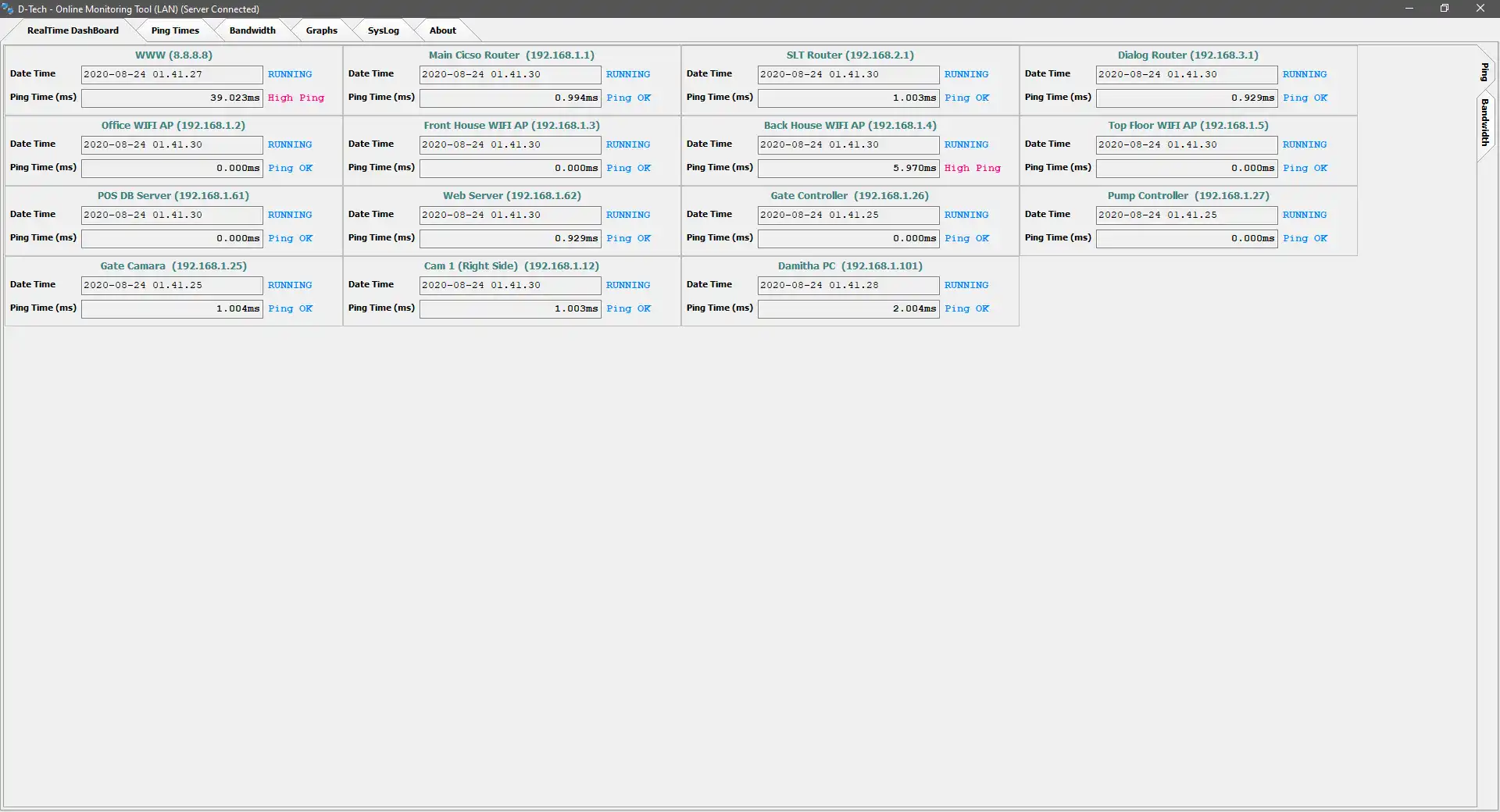This screenshot has height=812, width=1500.
Task: Select the vertical Bandwidth side tab
Action: tap(1485, 123)
